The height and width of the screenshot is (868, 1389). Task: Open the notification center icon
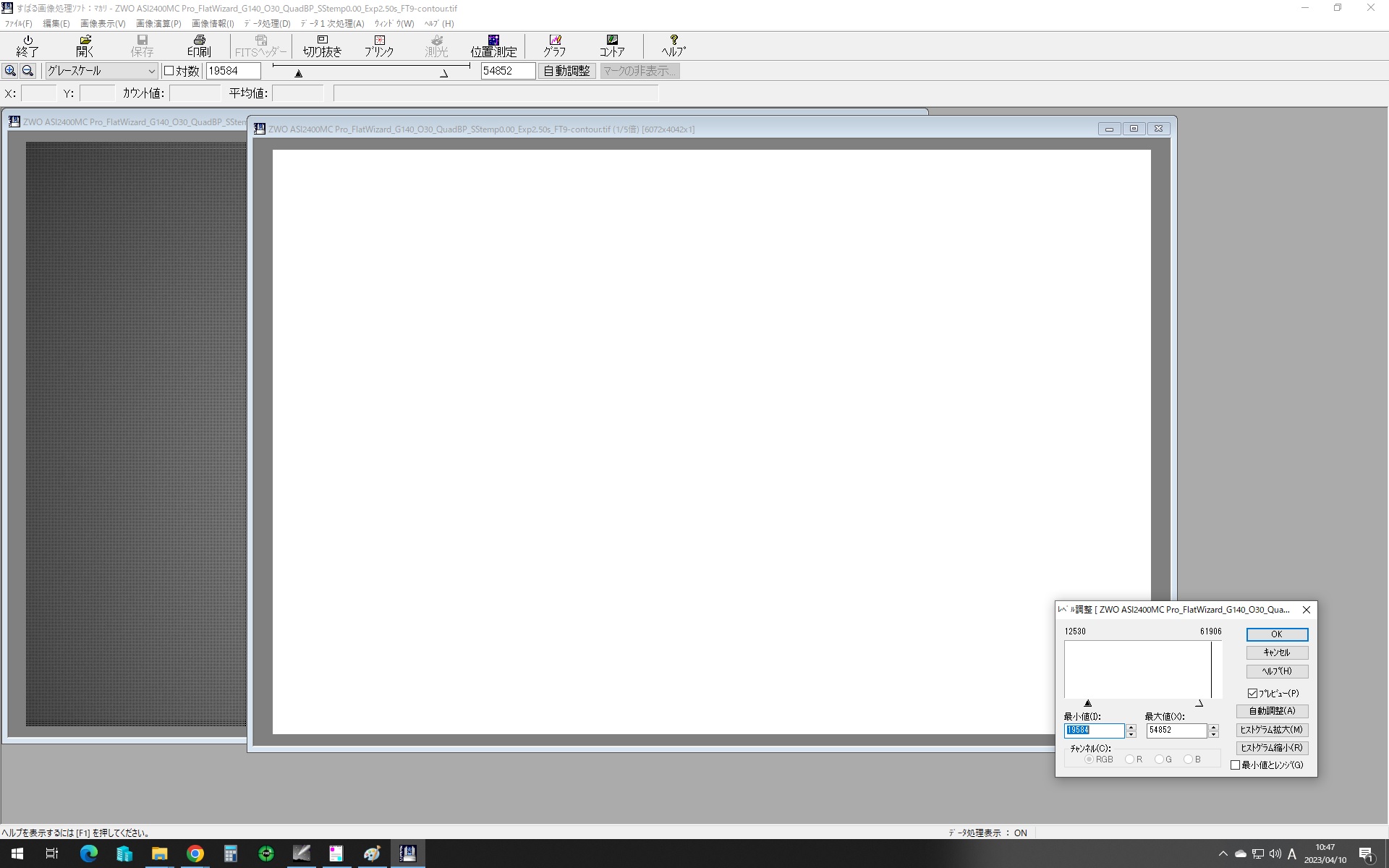click(x=1366, y=854)
